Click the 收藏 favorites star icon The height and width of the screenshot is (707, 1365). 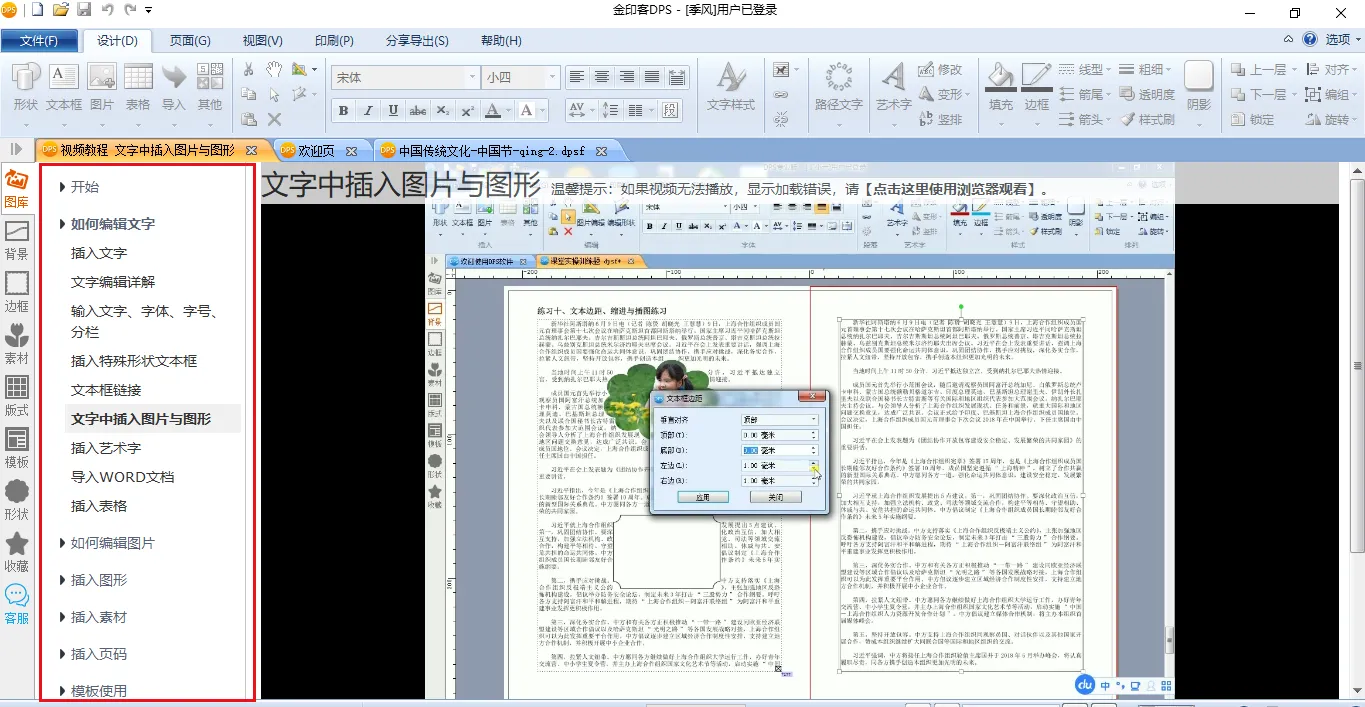coord(17,551)
